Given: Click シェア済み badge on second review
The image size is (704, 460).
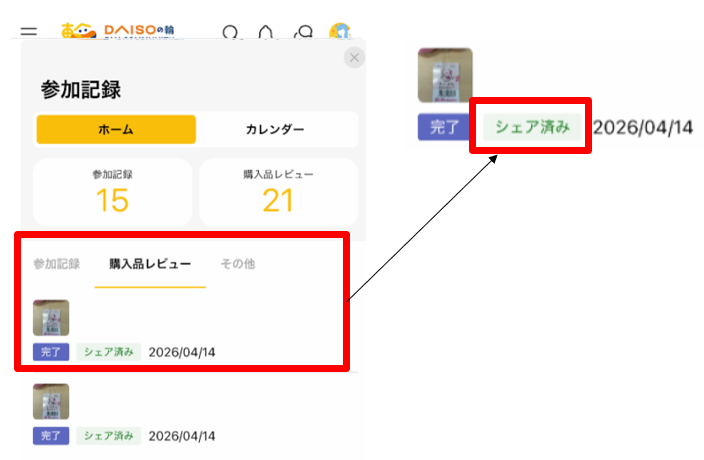Looking at the screenshot, I should pos(109,436).
